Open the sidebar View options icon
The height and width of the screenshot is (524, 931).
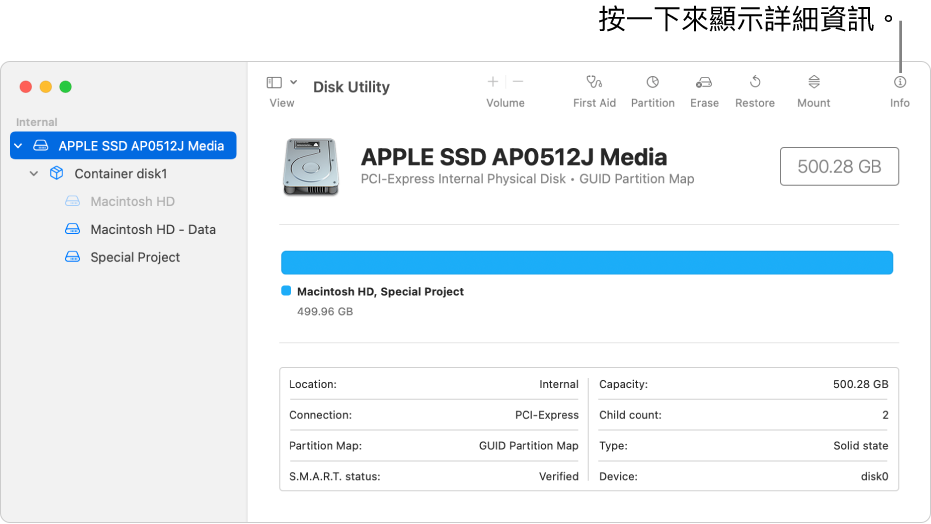[x=274, y=82]
